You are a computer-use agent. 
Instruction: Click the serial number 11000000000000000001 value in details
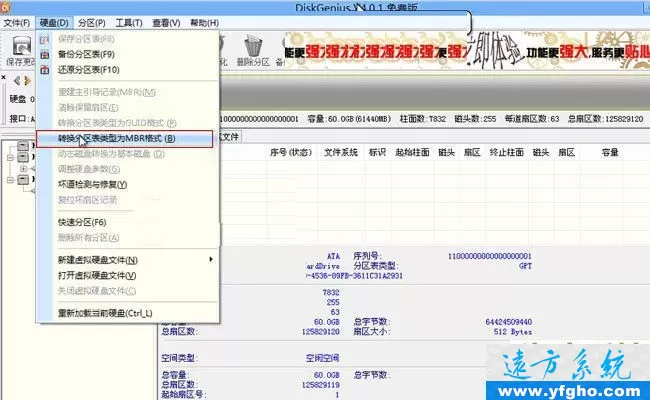point(489,256)
